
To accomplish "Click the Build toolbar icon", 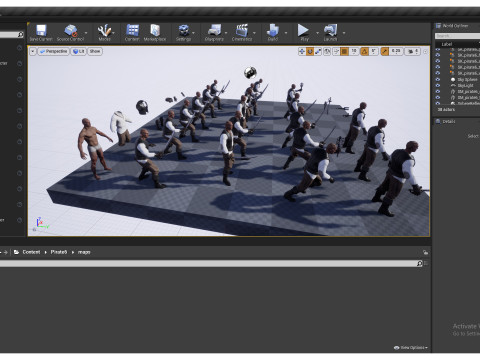I will pos(273,32).
